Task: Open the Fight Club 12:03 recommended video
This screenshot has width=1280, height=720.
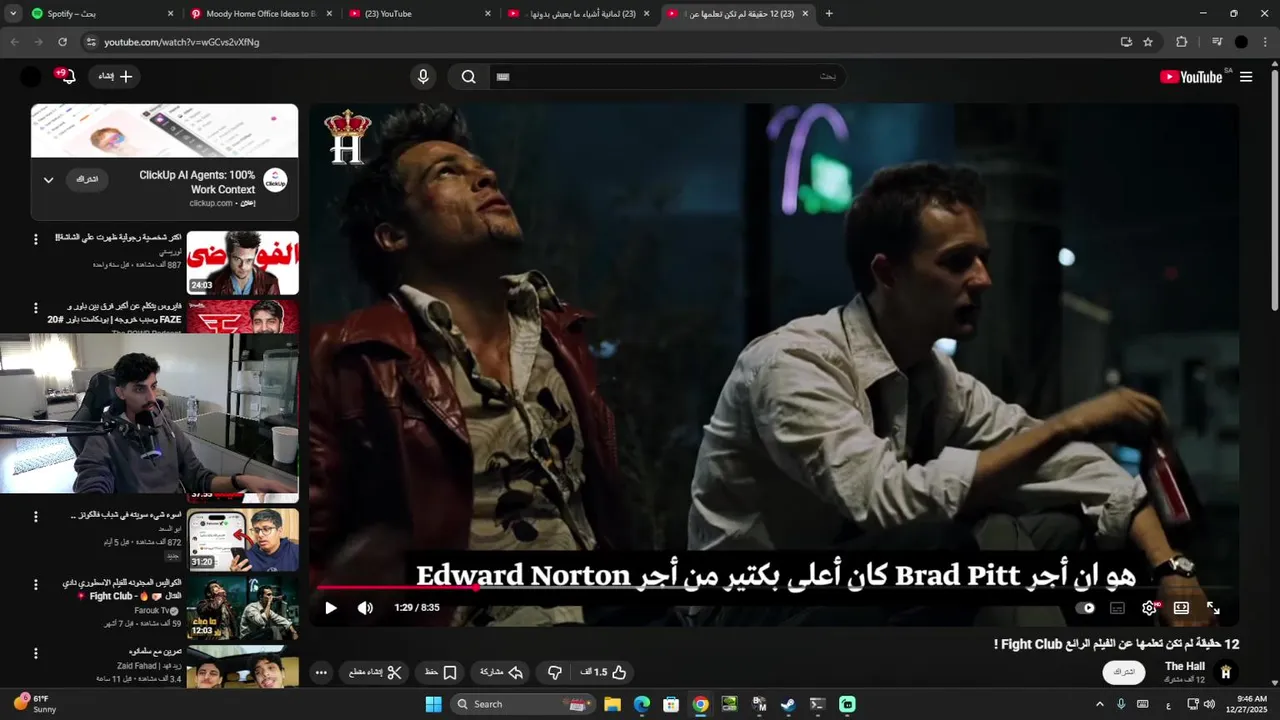Action: point(242,607)
